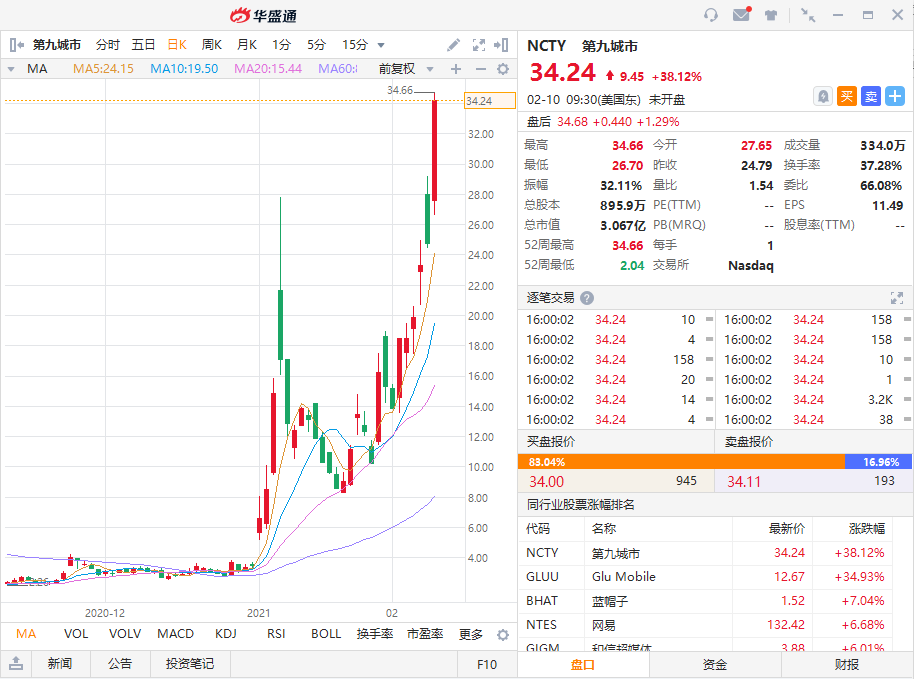The height and width of the screenshot is (679, 914).
Task: Open the skin theme shirt icon
Action: coord(771,15)
